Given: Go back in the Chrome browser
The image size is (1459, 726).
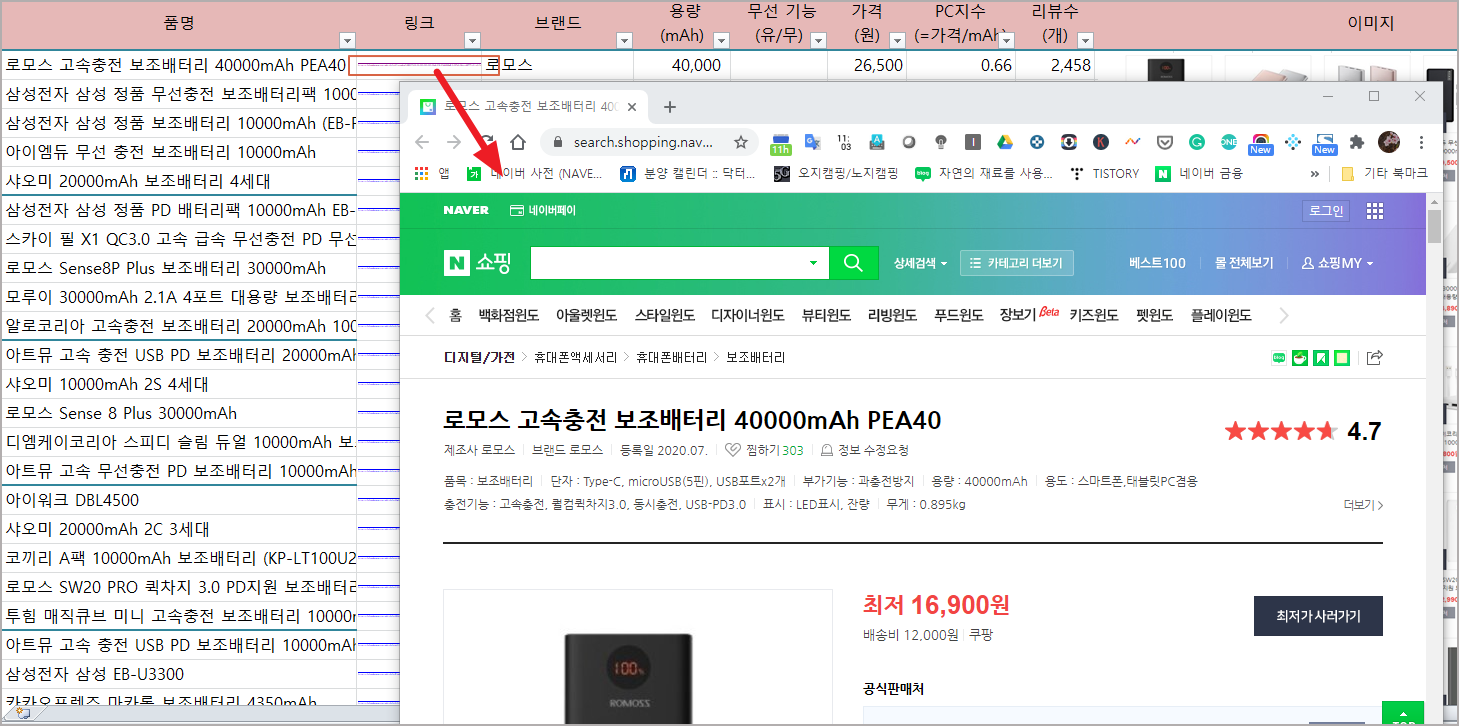Looking at the screenshot, I should tap(422, 142).
